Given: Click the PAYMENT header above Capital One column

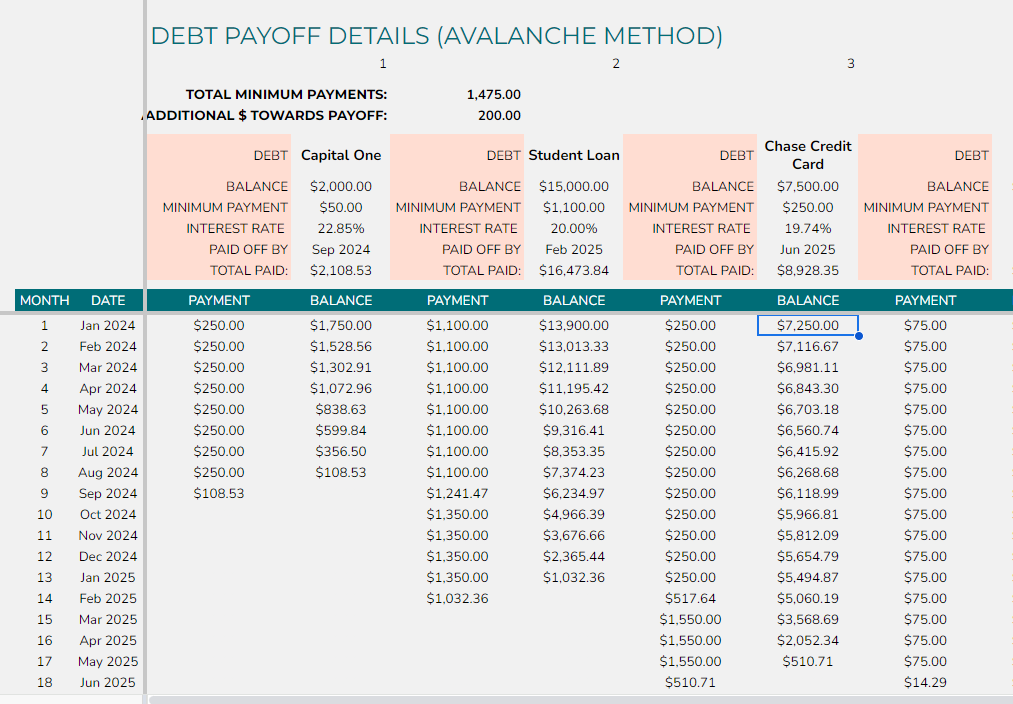Looking at the screenshot, I should pyautogui.click(x=218, y=299).
